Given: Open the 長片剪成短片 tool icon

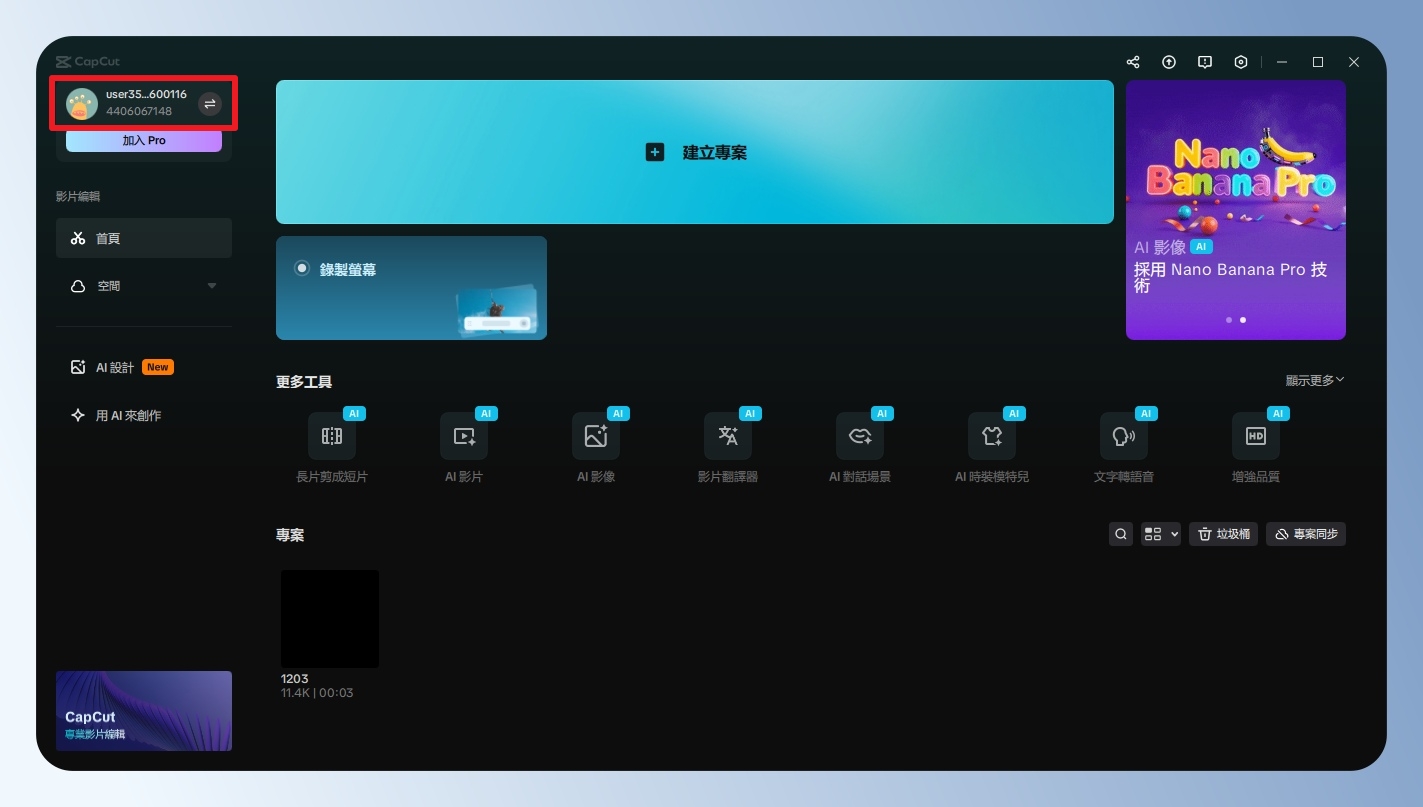Looking at the screenshot, I should tap(332, 436).
